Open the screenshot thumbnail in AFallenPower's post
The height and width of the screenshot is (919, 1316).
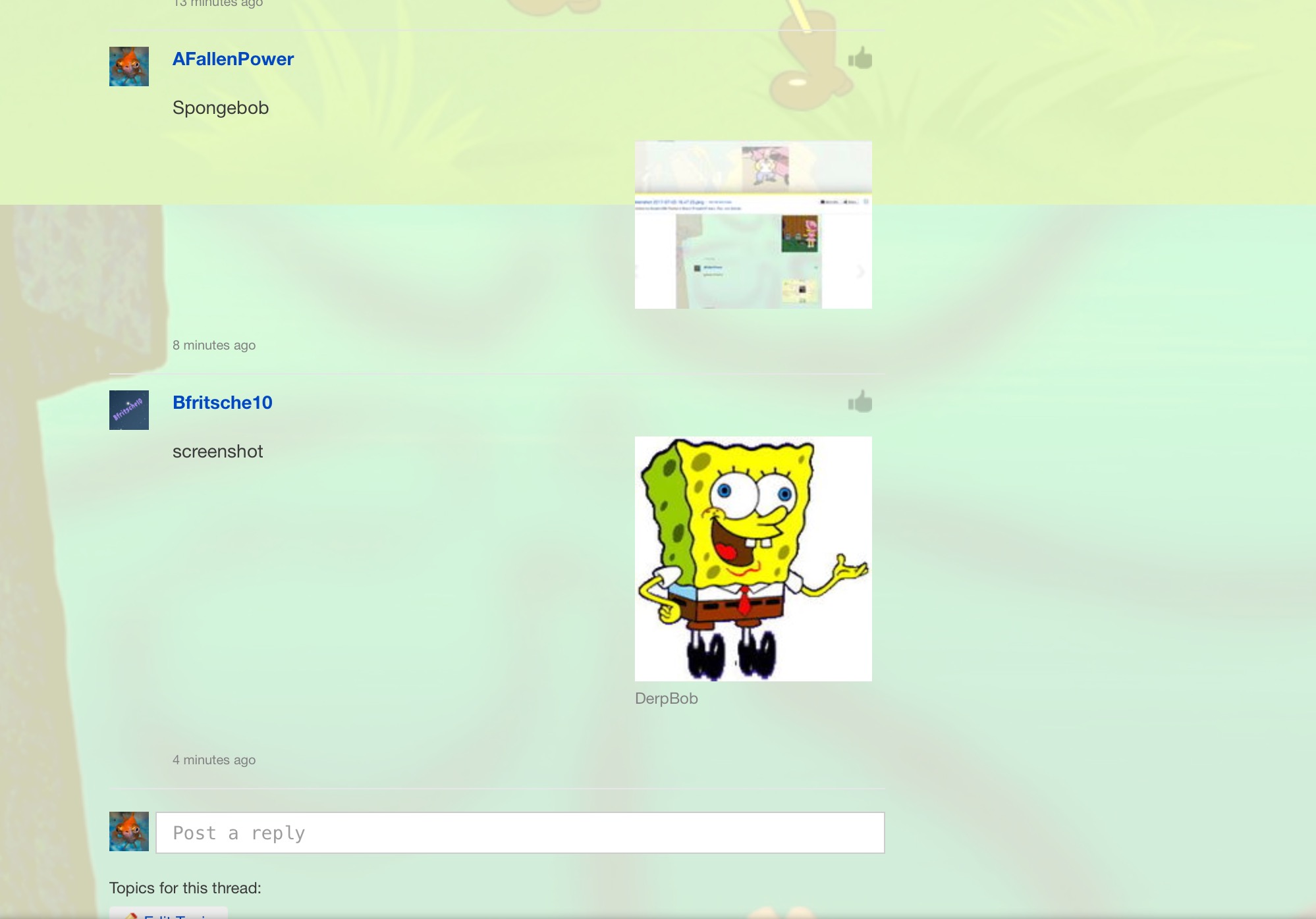pyautogui.click(x=753, y=225)
